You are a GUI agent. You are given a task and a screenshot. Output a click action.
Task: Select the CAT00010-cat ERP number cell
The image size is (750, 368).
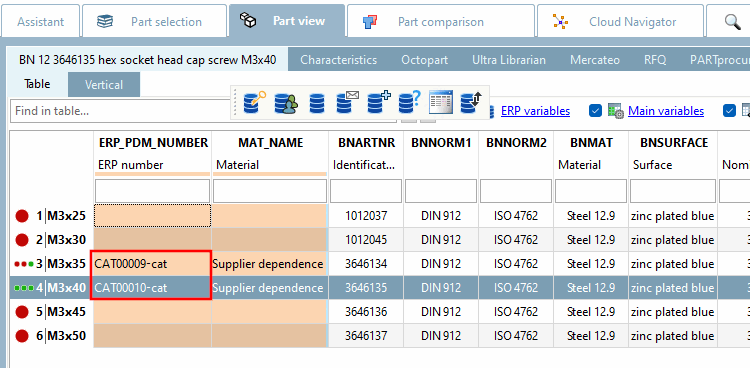coord(152,288)
